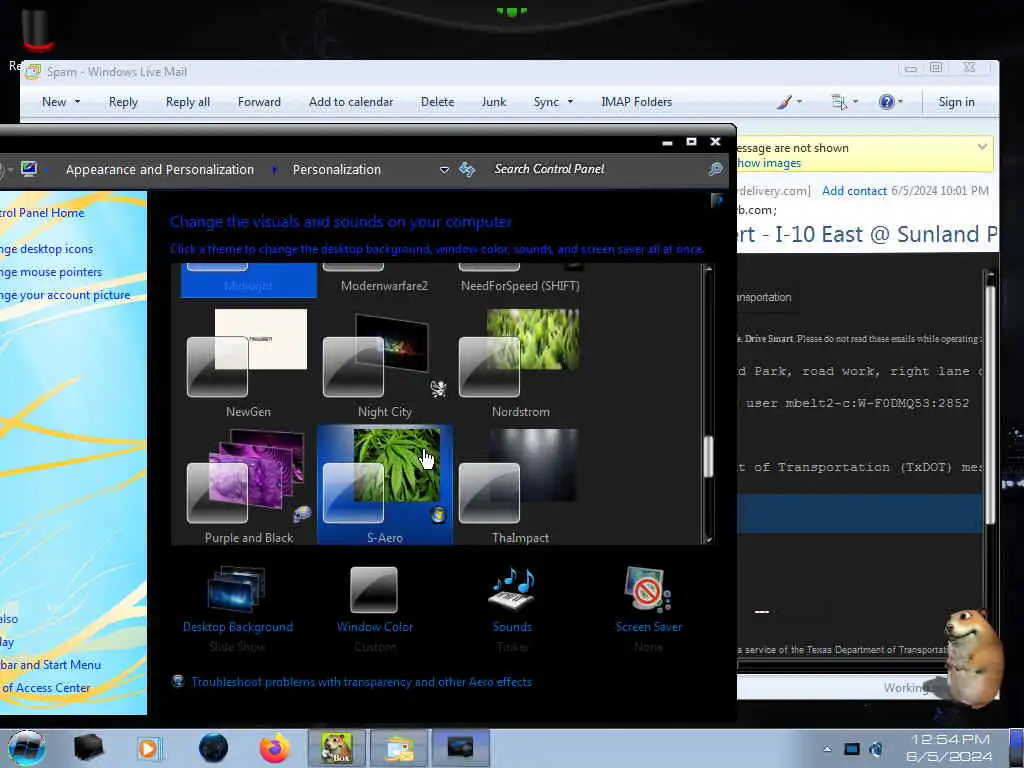The image size is (1024, 768).
Task: Open the Personalization help icon
Action: coord(717,200)
